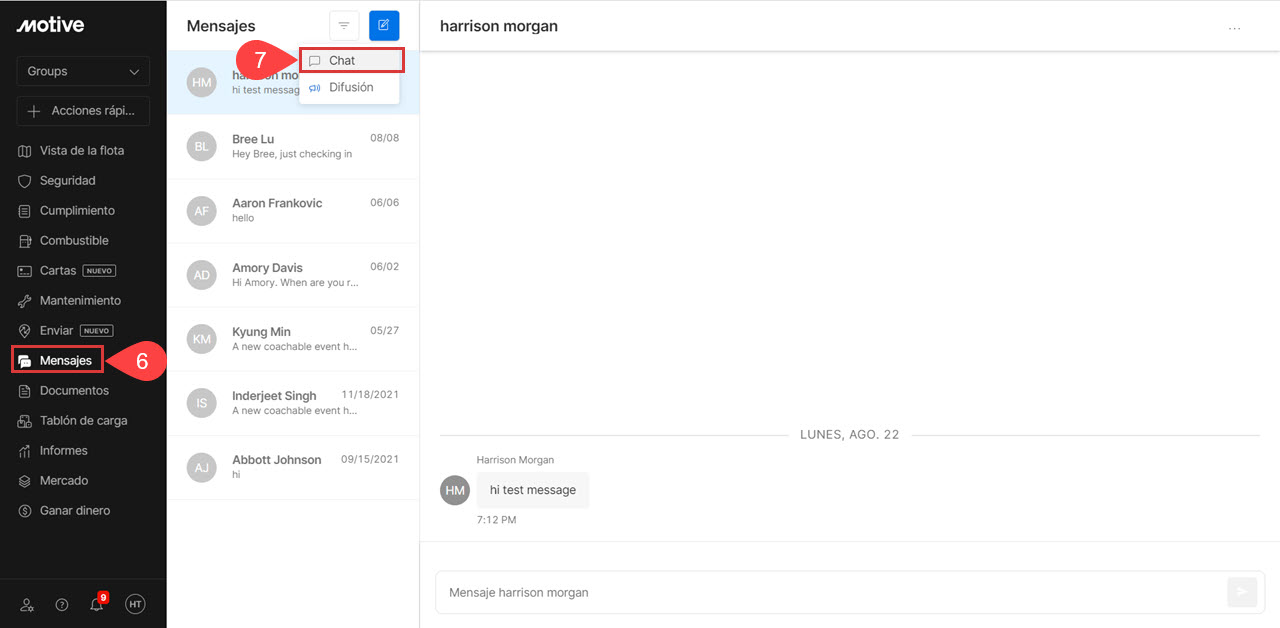Click NUEVO badge next to Cartas
1280x628 pixels.
click(99, 271)
